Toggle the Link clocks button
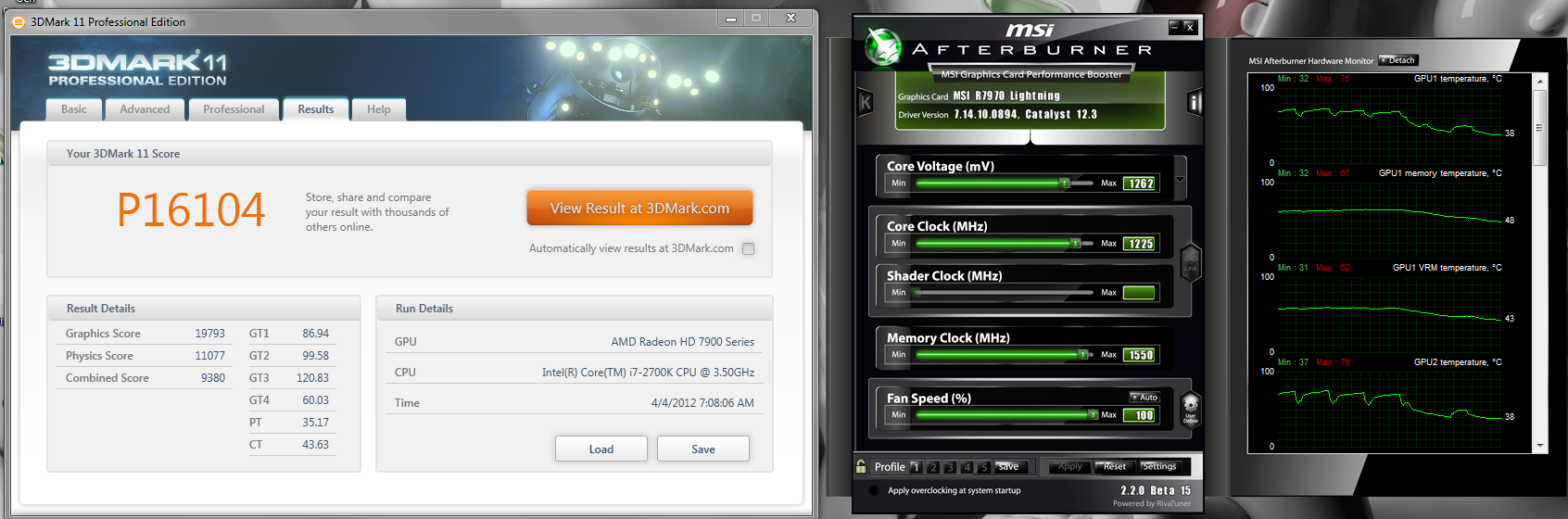 click(1190, 261)
